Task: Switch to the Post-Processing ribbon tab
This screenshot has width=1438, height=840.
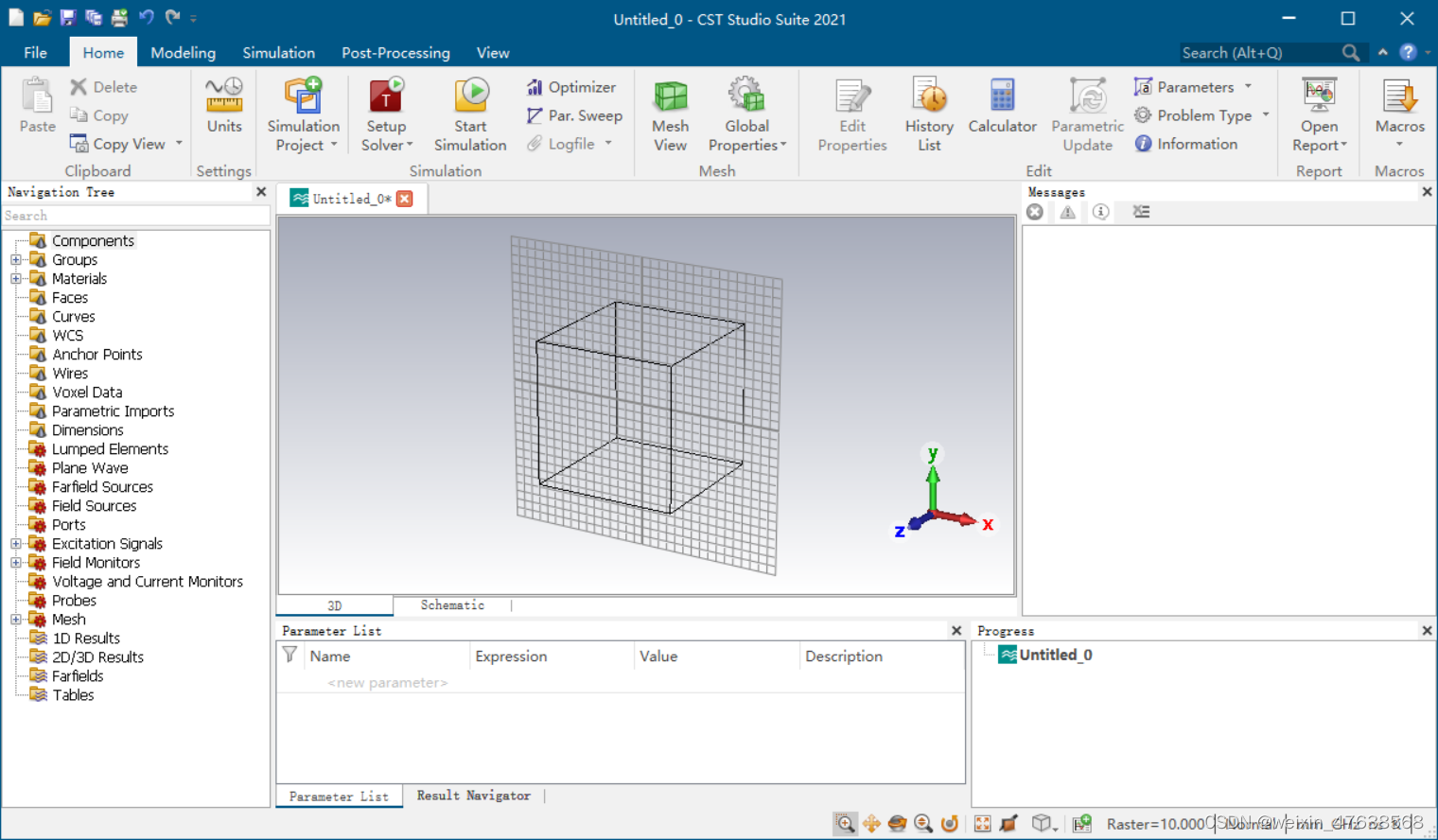Action: (395, 53)
